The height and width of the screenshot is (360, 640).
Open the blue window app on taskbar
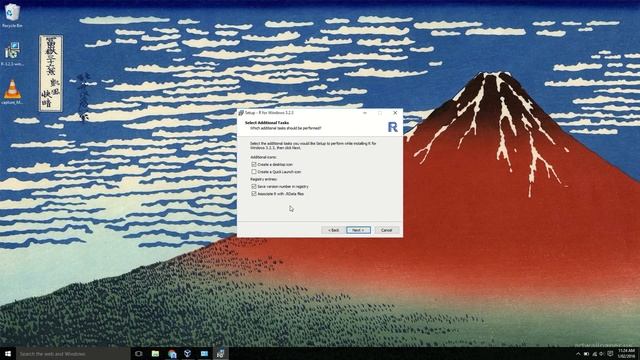coord(204,353)
